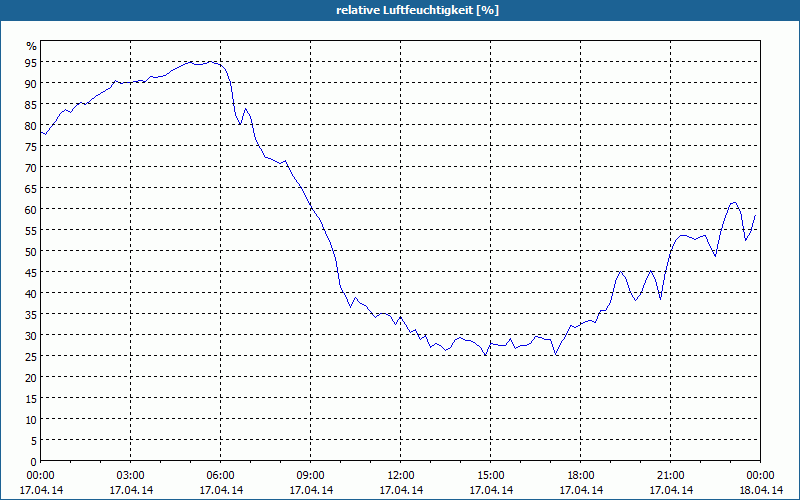This screenshot has width=800, height=500.
Task: Select the 18:00 time axis label
Action: tap(581, 476)
